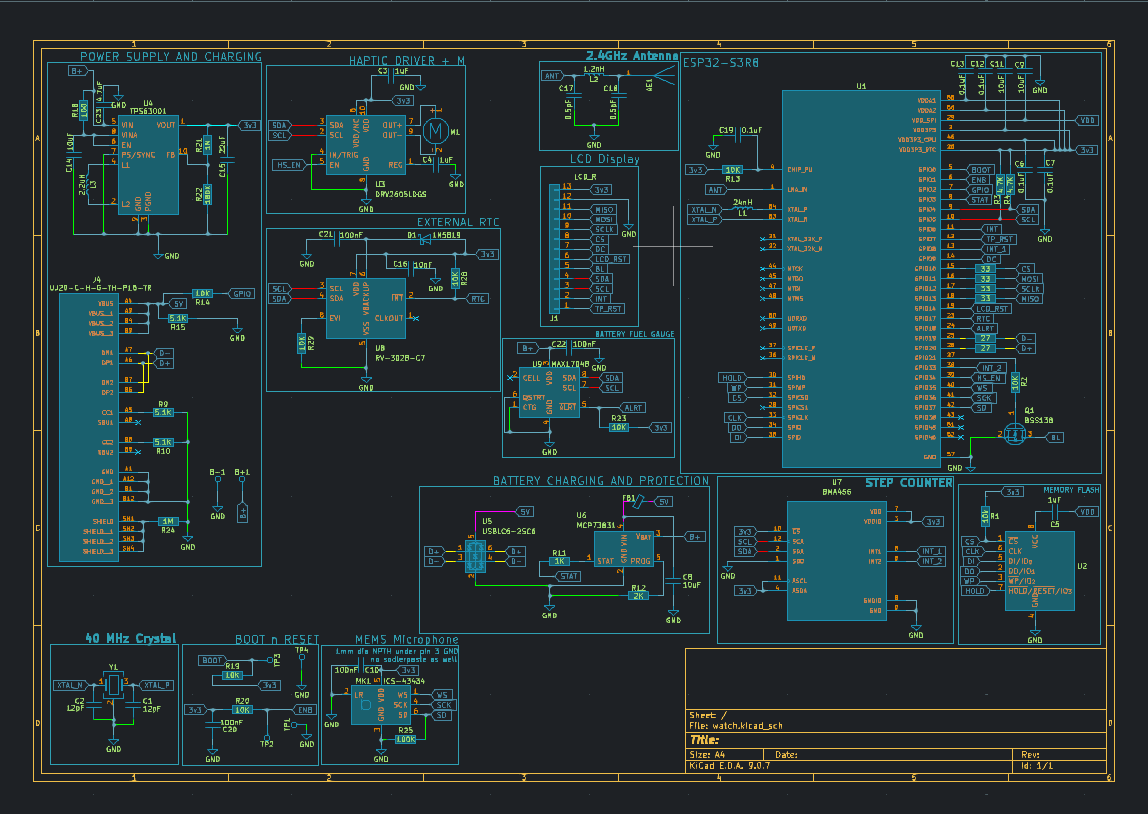Click the HS_EN label in haptic driver block

pyautogui.click(x=289, y=165)
